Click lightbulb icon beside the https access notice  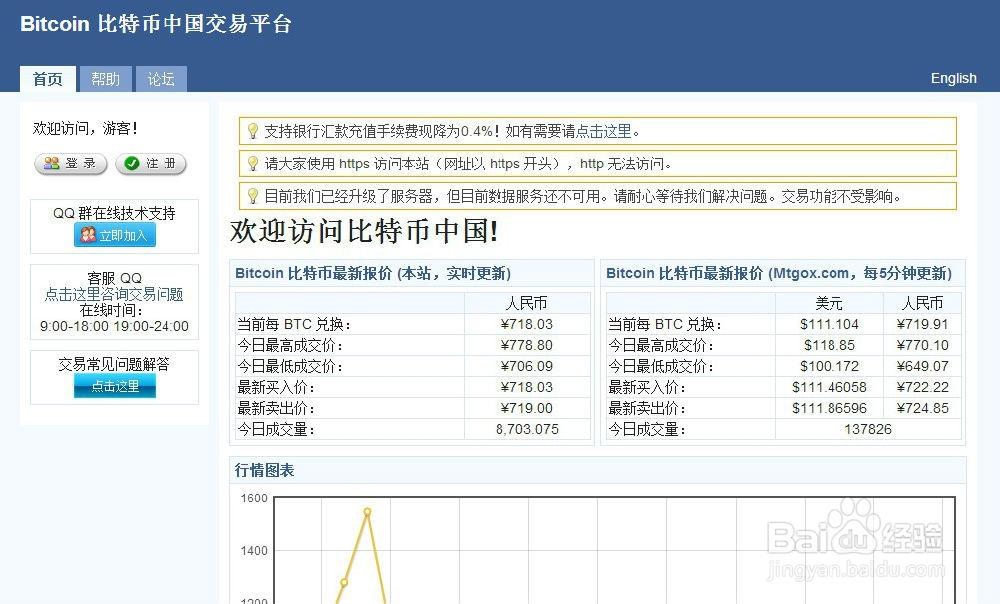click(252, 163)
